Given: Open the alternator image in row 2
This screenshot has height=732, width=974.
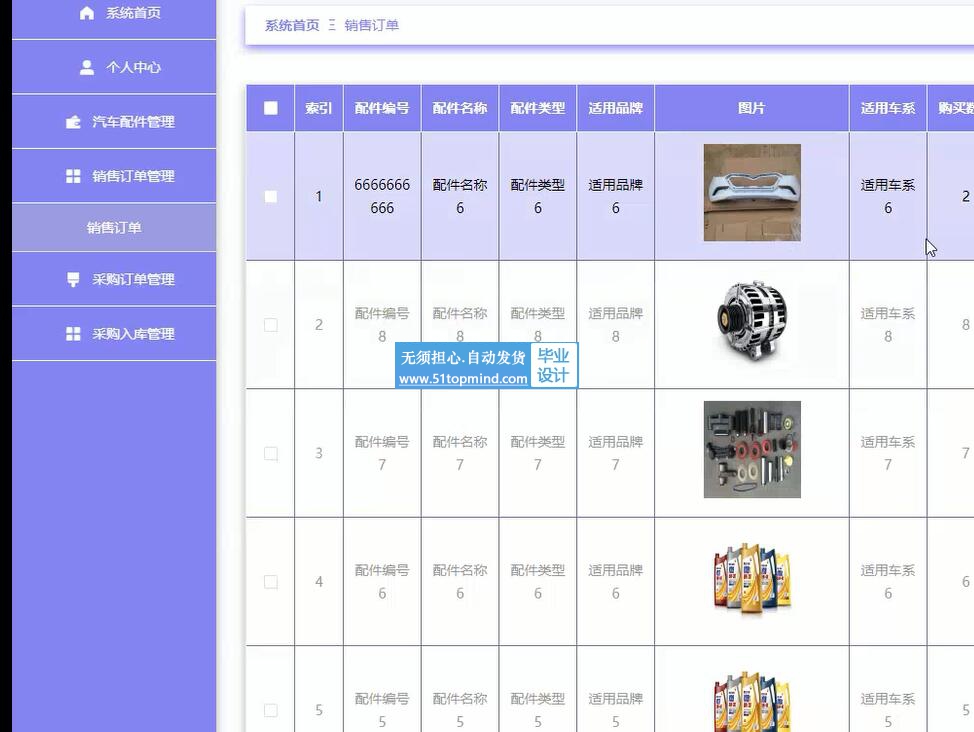Looking at the screenshot, I should (752, 321).
